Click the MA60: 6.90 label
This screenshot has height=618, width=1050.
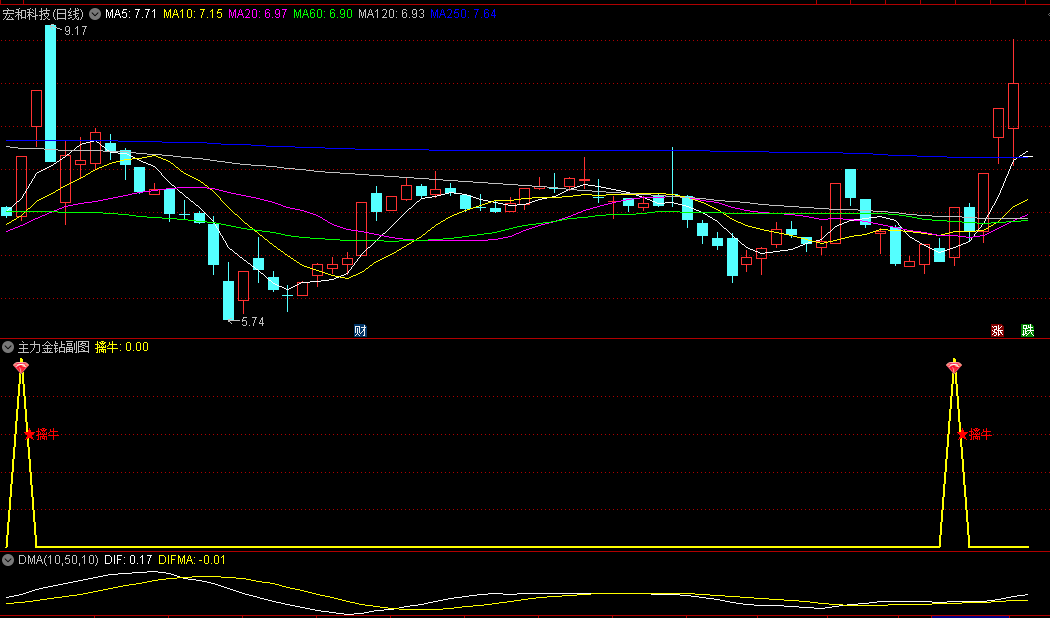[323, 13]
